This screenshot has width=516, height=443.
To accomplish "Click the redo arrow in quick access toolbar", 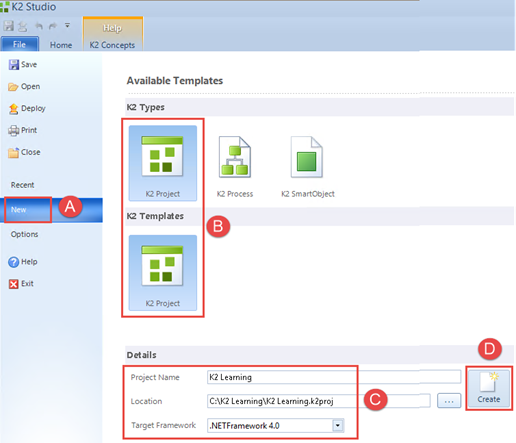I will pyautogui.click(x=53, y=26).
